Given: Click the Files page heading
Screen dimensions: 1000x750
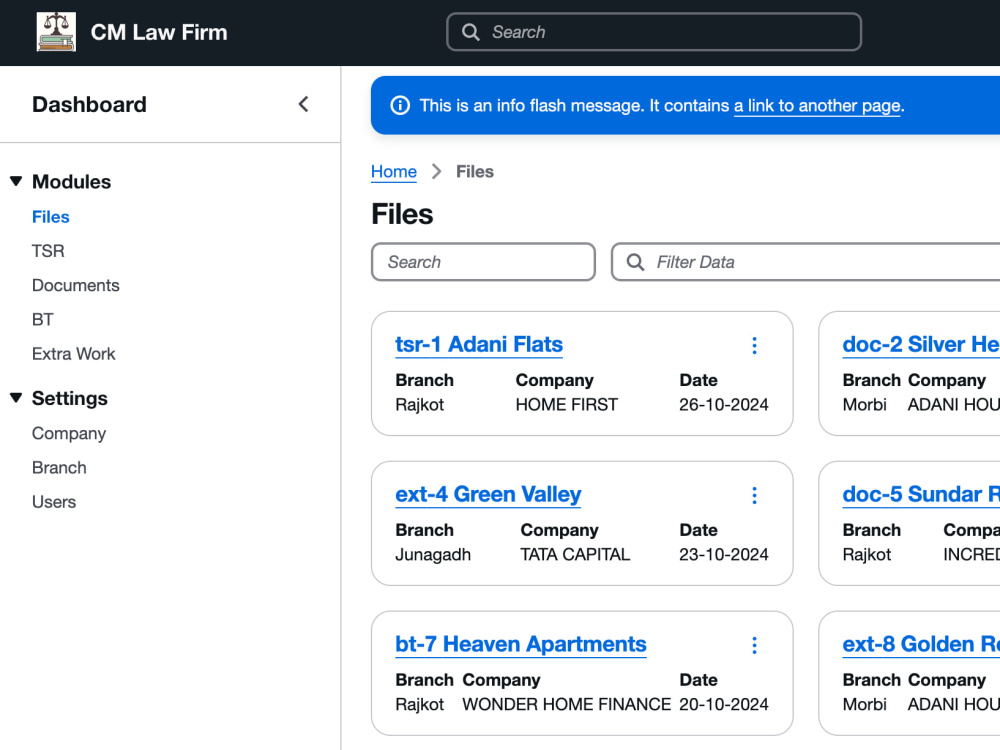Looking at the screenshot, I should 402,214.
